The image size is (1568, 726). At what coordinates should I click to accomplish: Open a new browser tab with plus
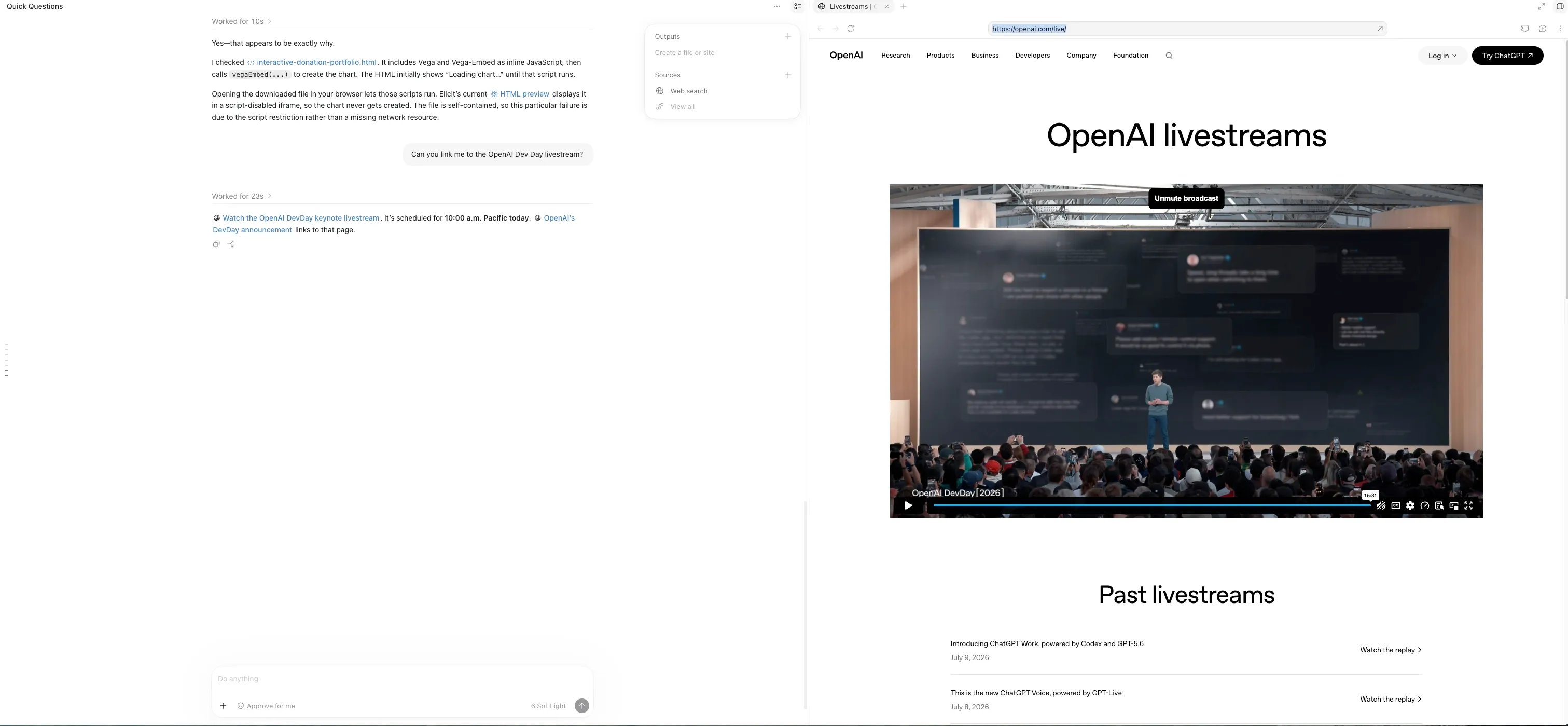(x=904, y=7)
